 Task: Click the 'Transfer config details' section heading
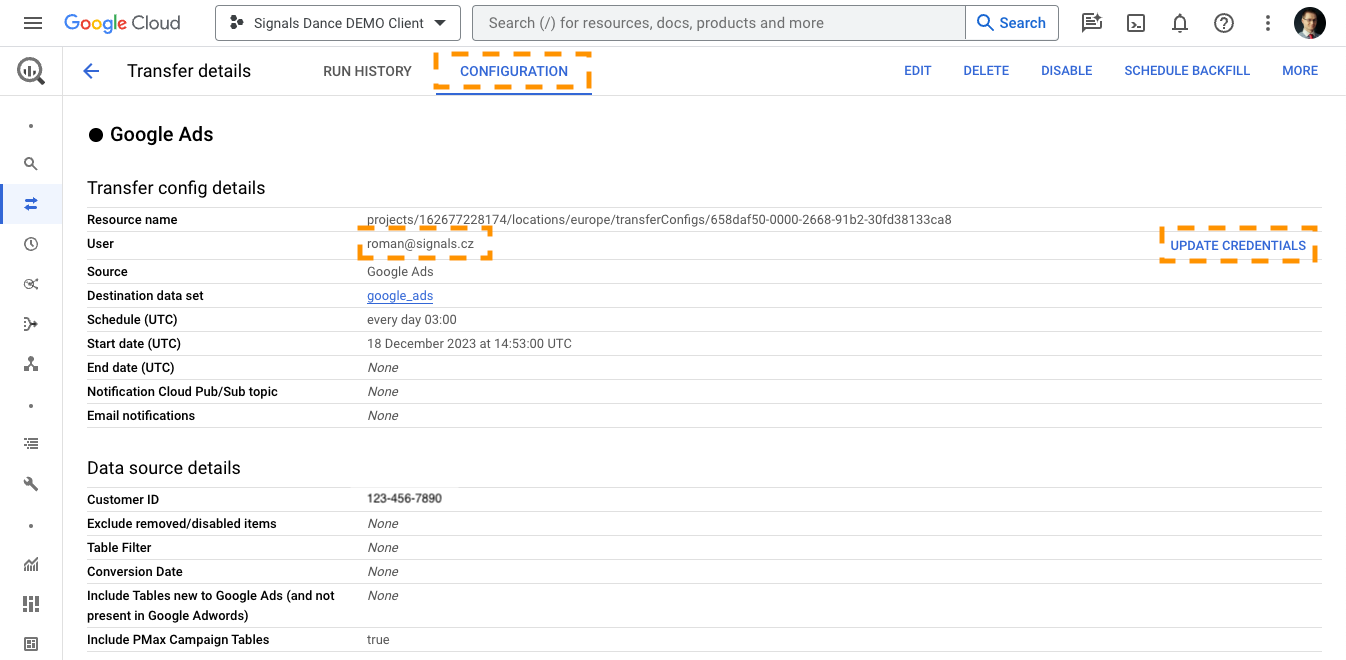click(x=176, y=188)
